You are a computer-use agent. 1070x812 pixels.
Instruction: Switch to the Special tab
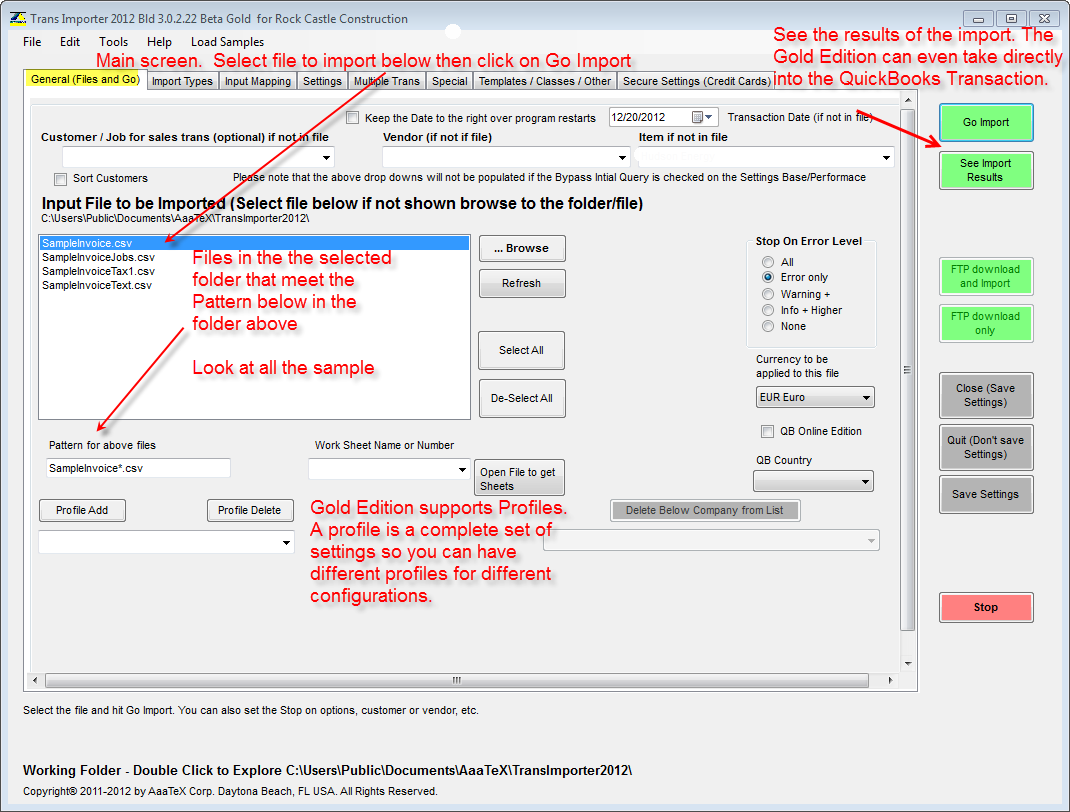[450, 81]
